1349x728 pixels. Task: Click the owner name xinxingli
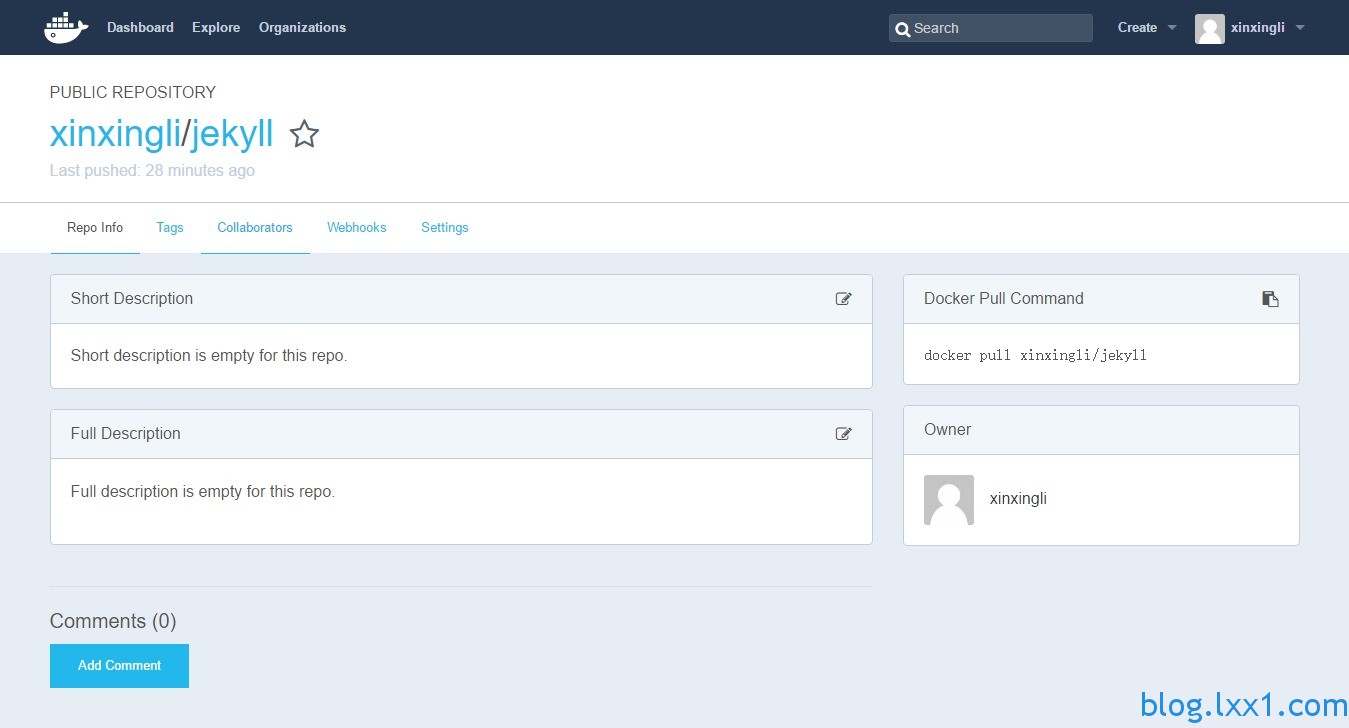pos(1018,499)
